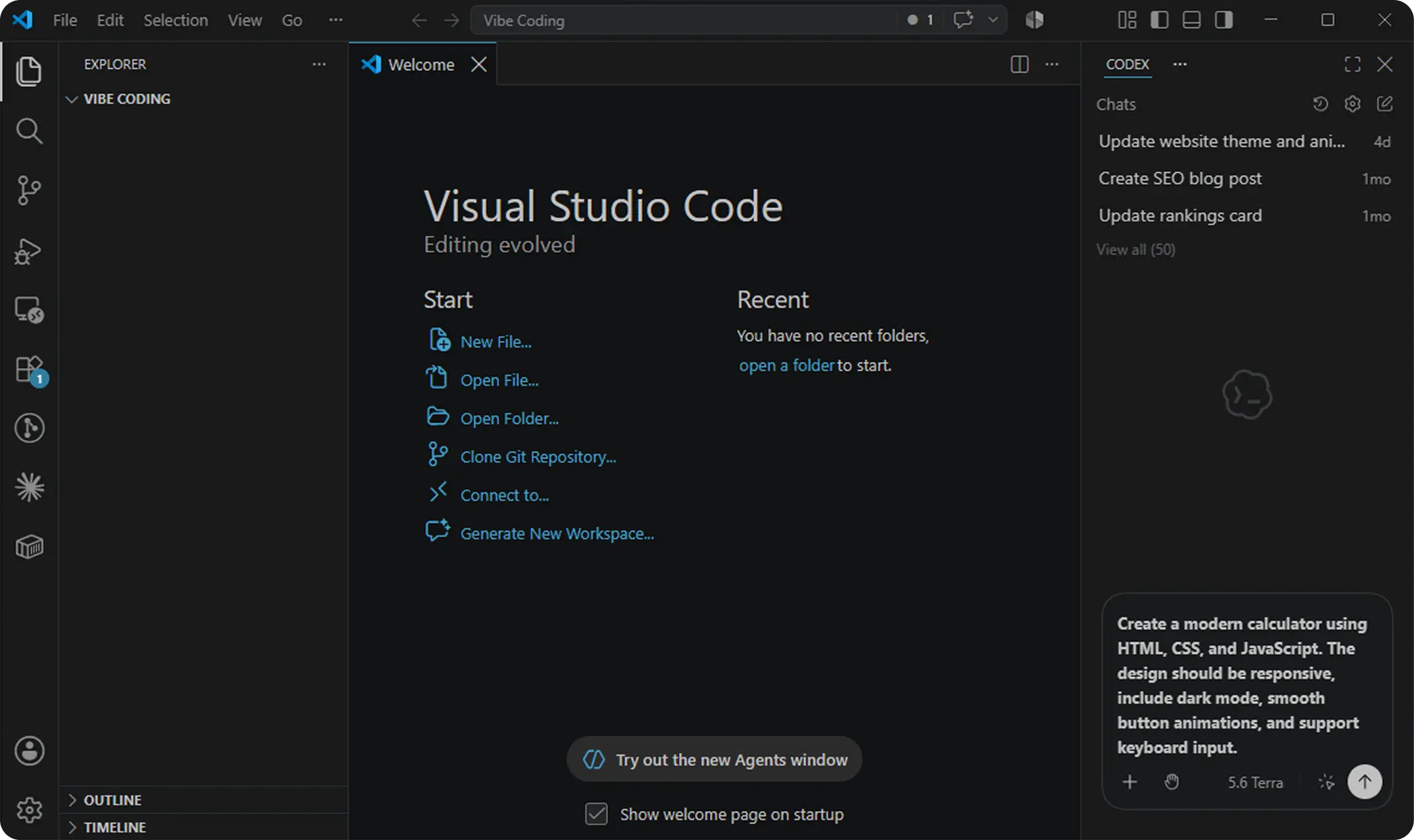
Task: Click the open a folder link
Action: (786, 365)
